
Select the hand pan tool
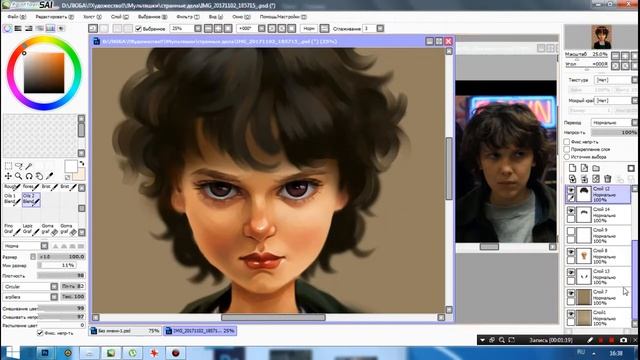pyautogui.click(x=39, y=176)
